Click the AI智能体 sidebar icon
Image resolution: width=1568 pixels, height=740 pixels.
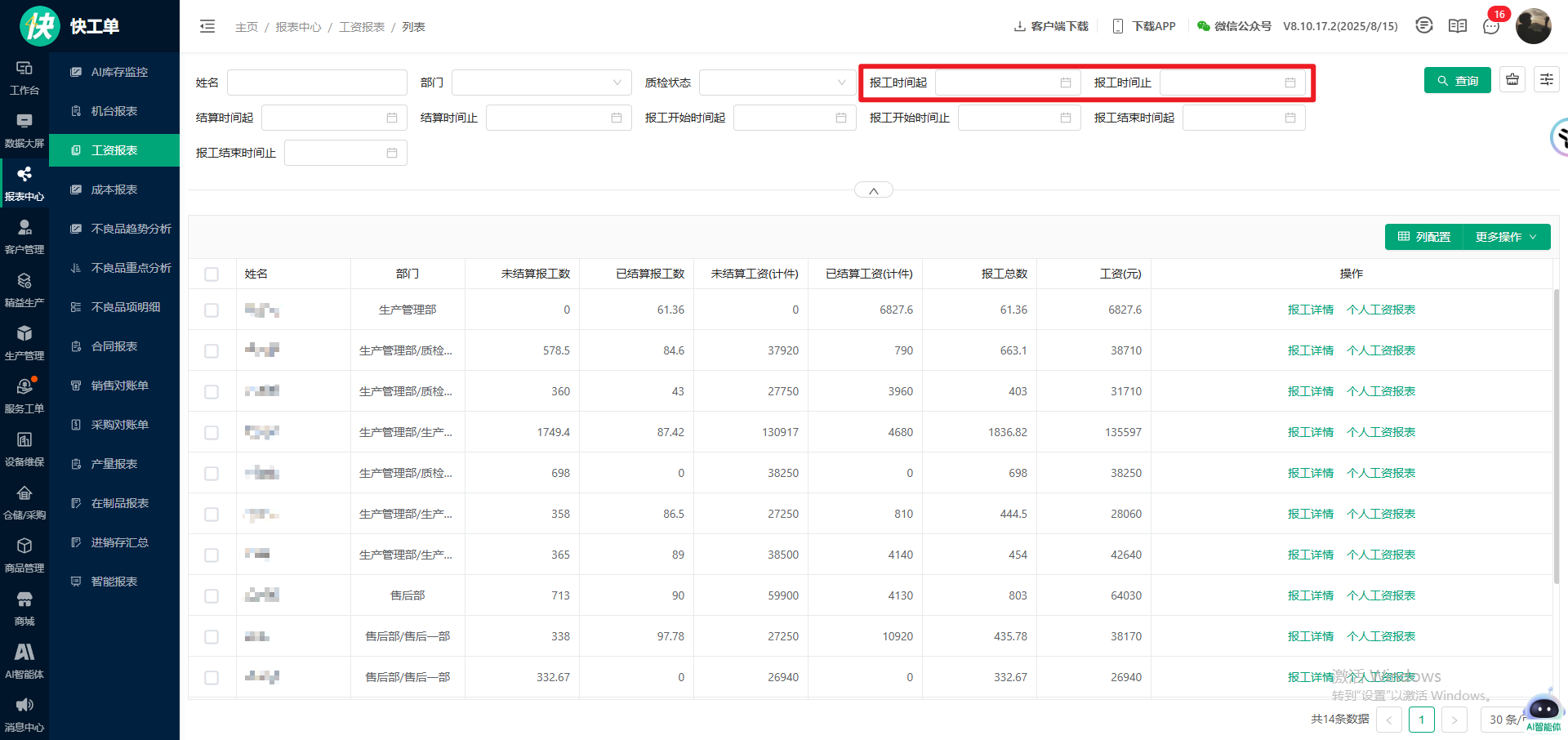pos(24,661)
